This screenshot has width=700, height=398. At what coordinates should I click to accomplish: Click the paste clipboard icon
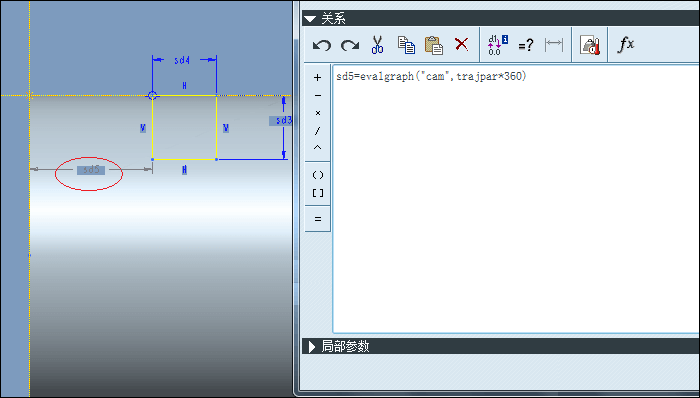433,45
